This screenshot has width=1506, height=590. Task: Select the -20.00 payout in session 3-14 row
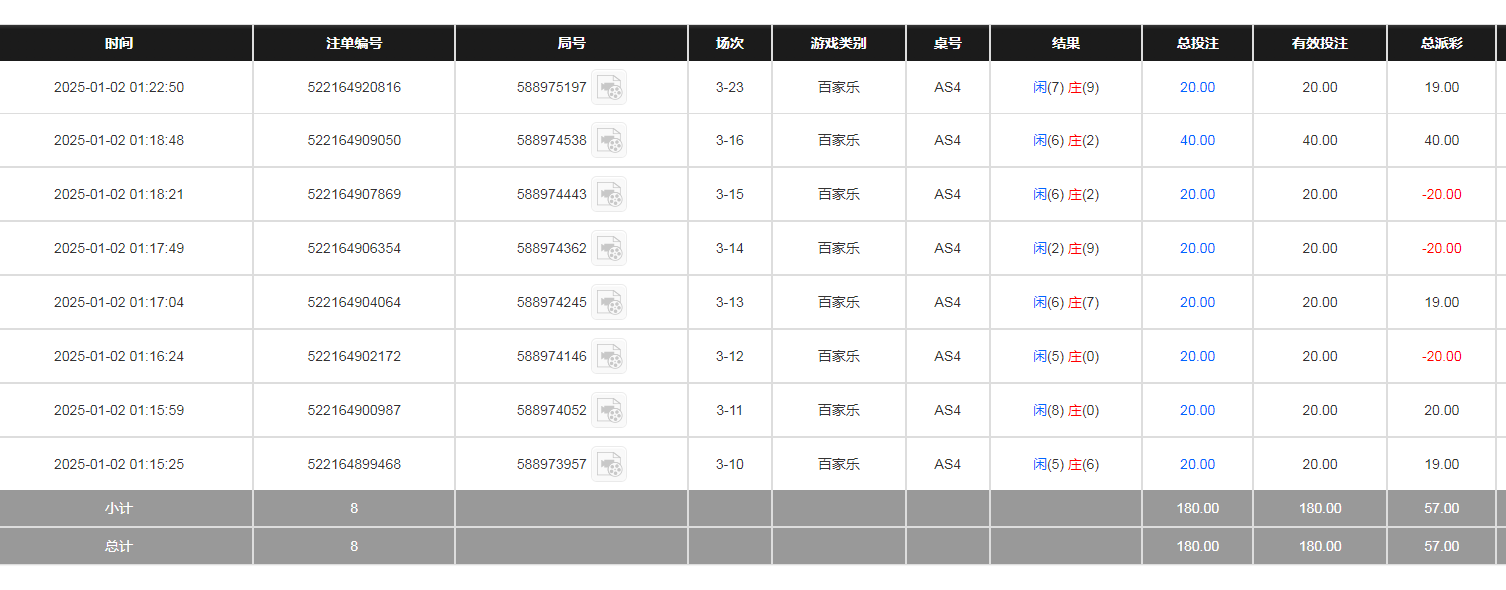tap(1441, 249)
